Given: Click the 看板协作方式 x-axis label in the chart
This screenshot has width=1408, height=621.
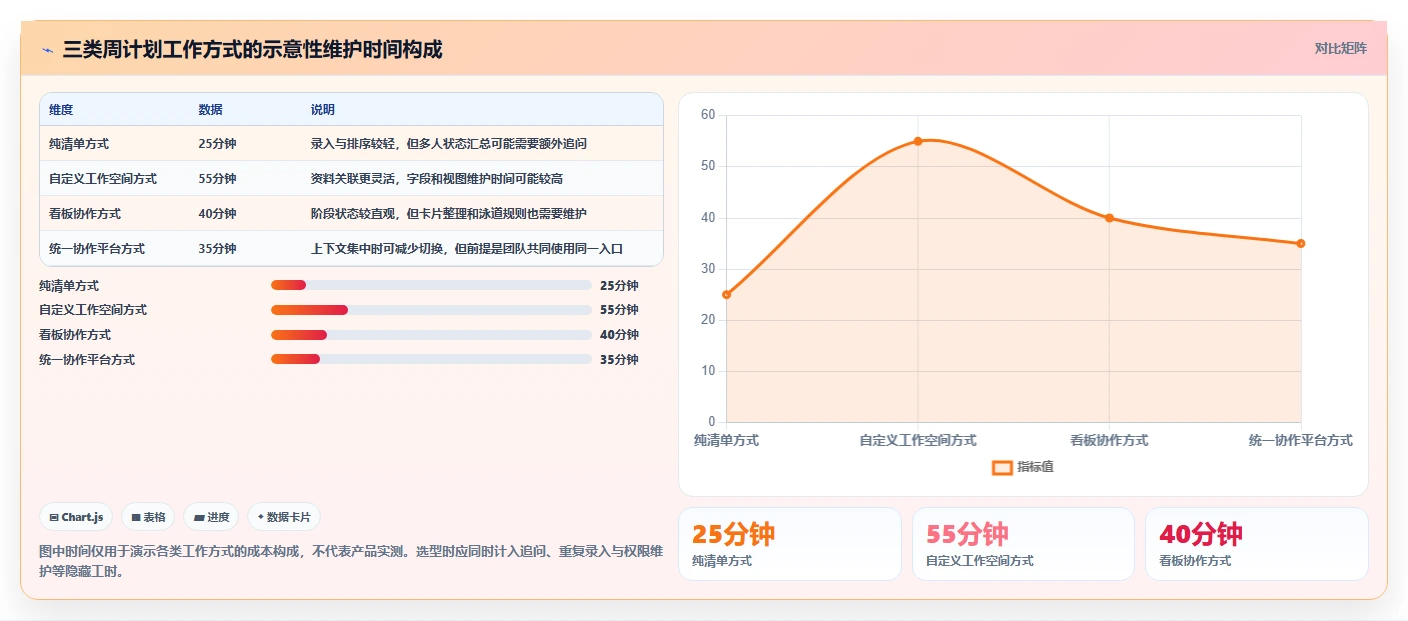Looking at the screenshot, I should tap(1109, 440).
